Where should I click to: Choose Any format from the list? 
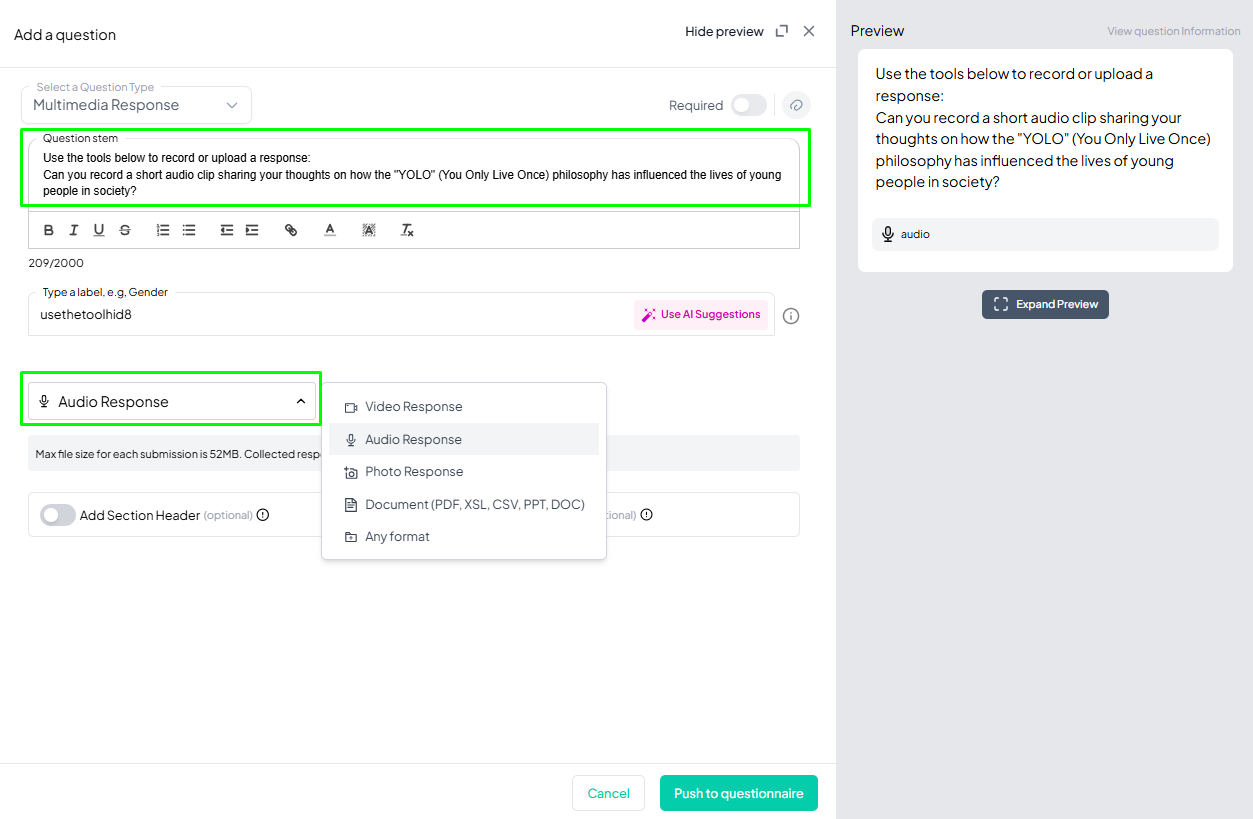click(x=464, y=537)
